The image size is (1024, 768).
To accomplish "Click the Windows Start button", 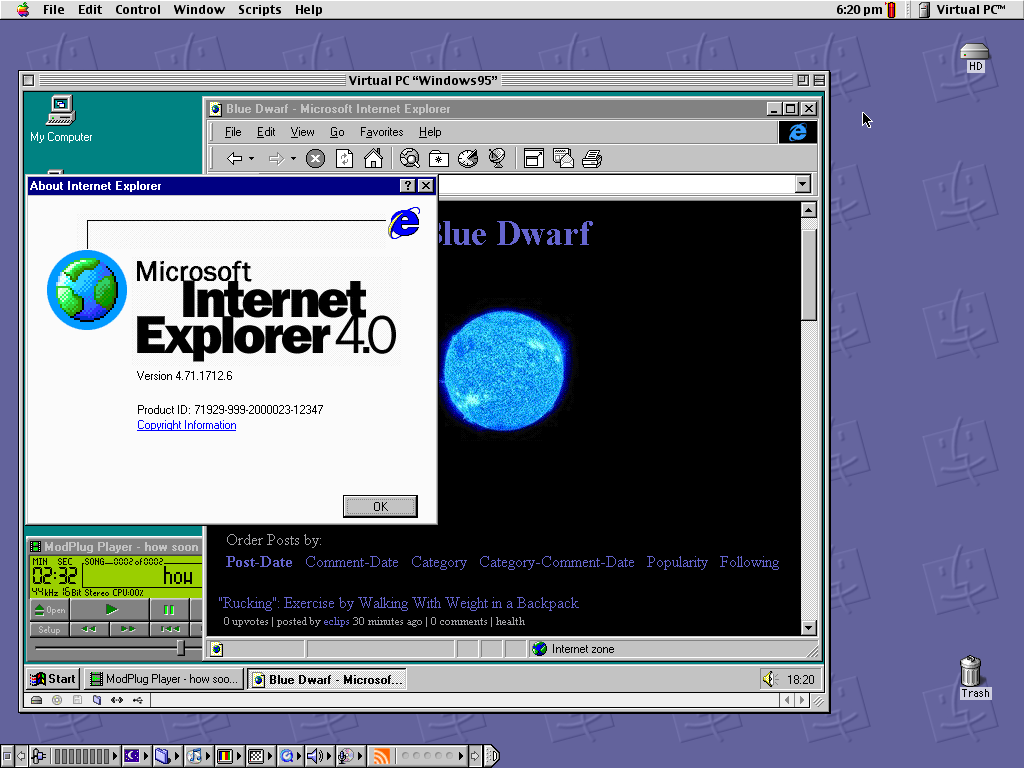I will point(53,679).
